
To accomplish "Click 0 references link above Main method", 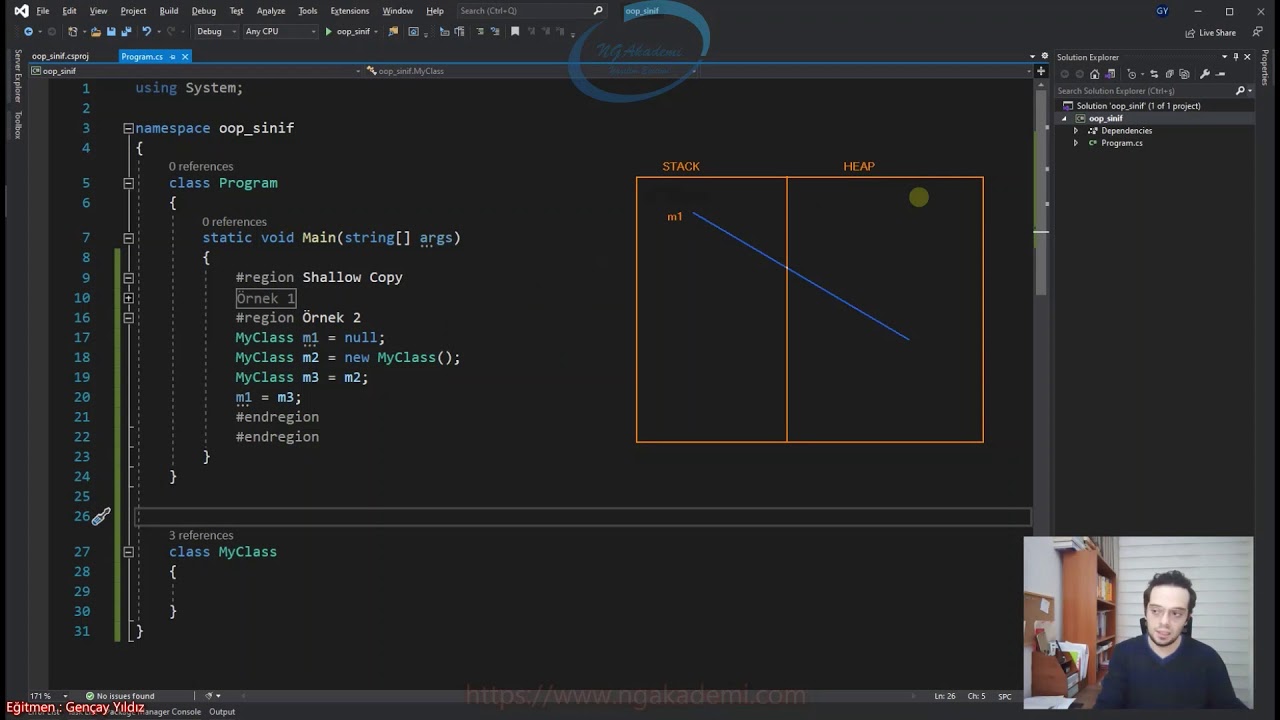I will tap(234, 221).
